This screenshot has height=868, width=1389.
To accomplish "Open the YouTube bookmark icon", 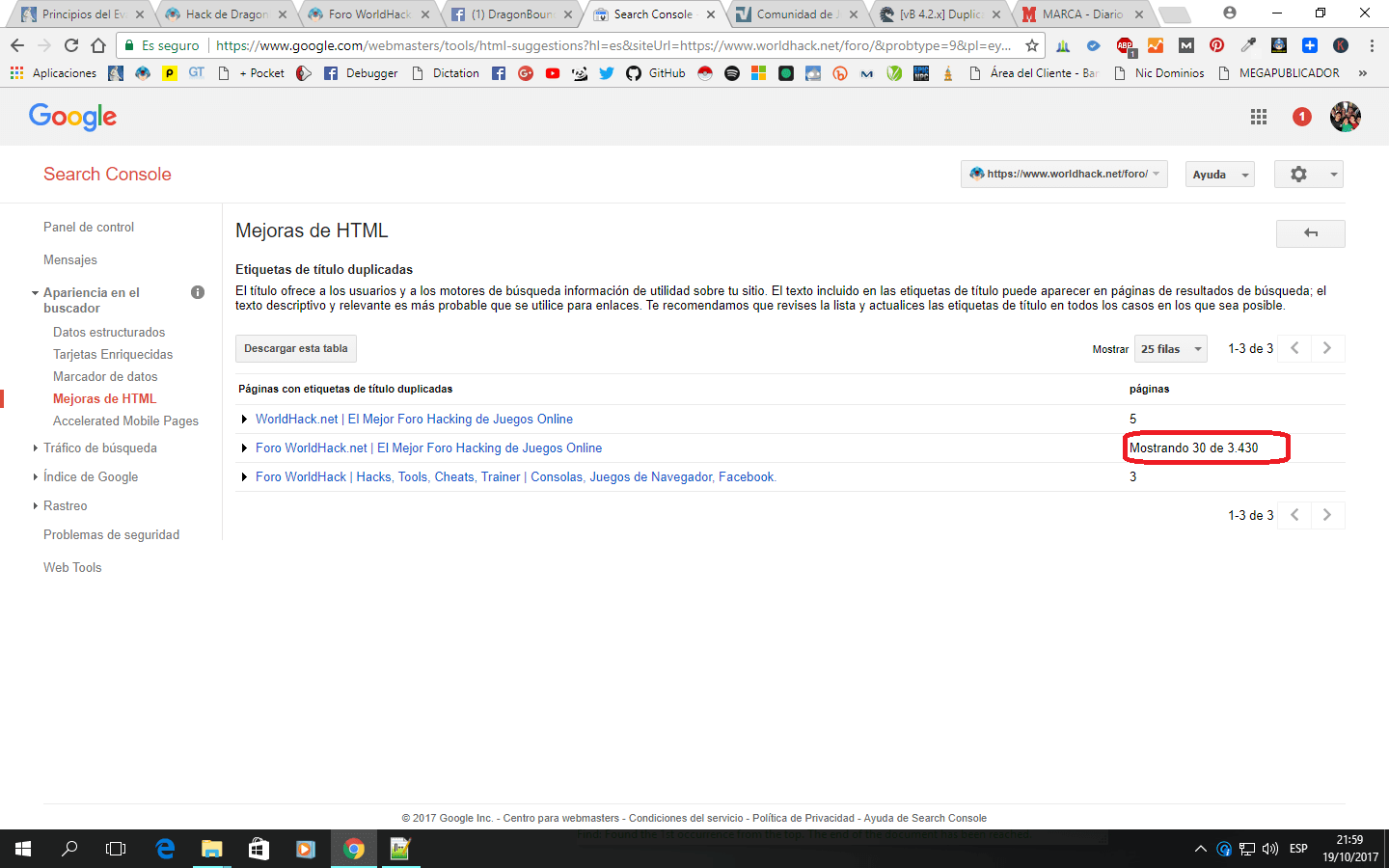I will click(x=553, y=73).
